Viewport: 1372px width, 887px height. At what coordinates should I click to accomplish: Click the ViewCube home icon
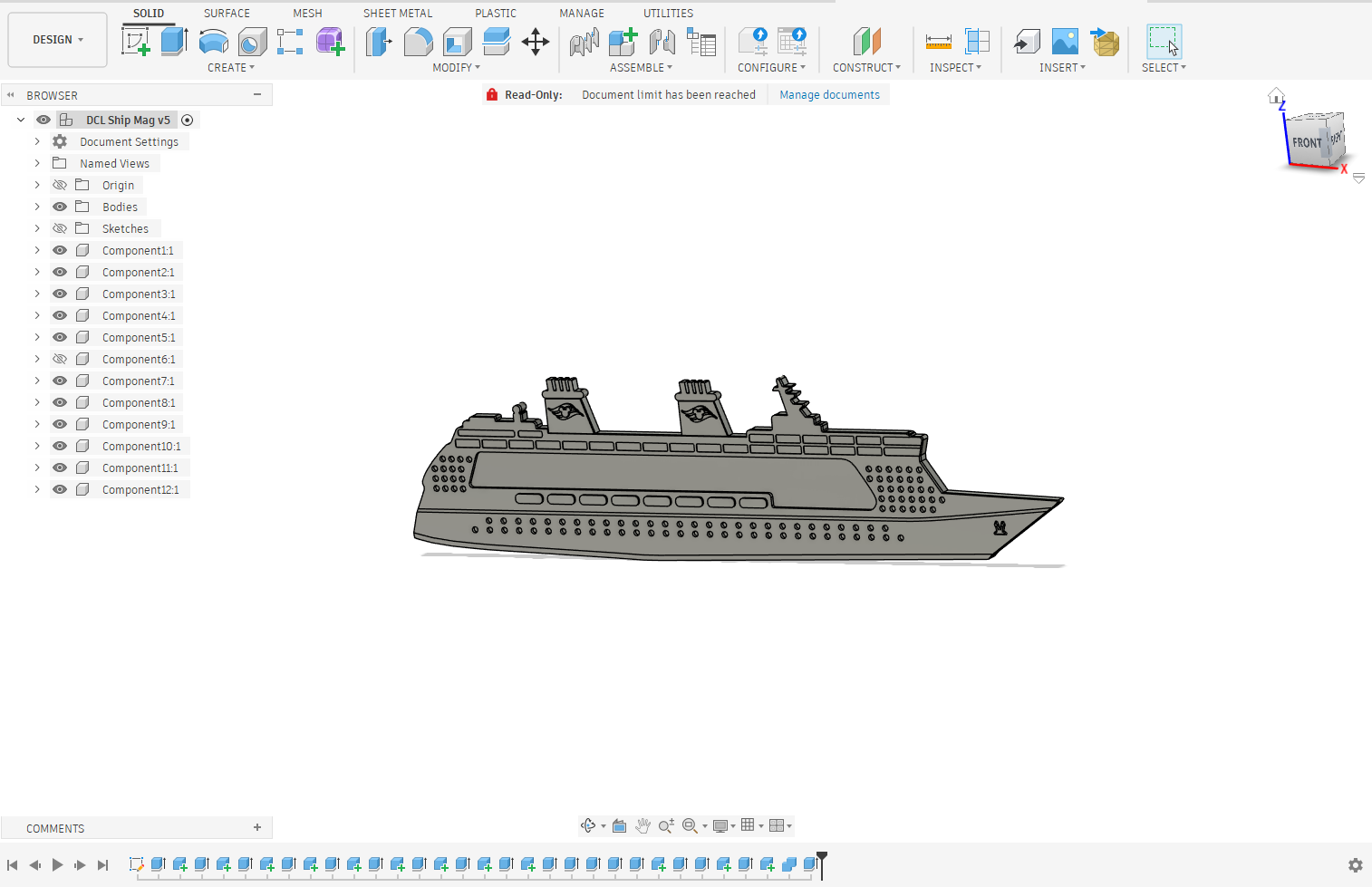pos(1276,96)
